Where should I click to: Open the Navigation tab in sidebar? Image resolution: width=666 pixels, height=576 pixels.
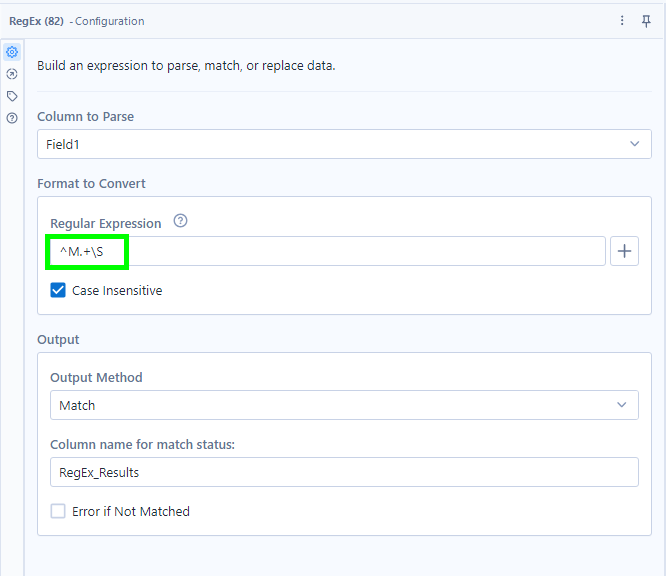pos(12,74)
